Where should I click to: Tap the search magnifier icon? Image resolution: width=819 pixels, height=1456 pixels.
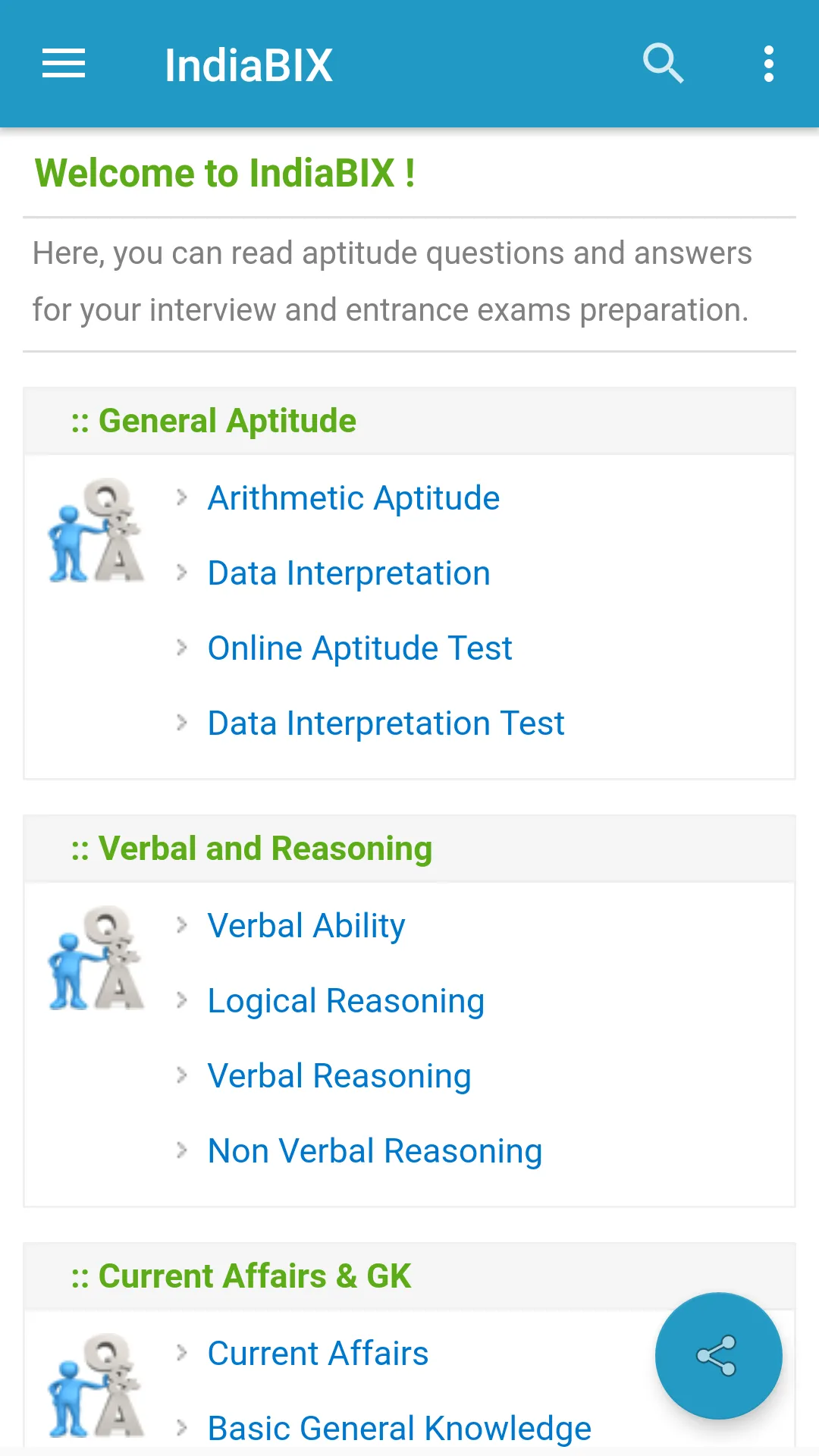click(x=663, y=63)
